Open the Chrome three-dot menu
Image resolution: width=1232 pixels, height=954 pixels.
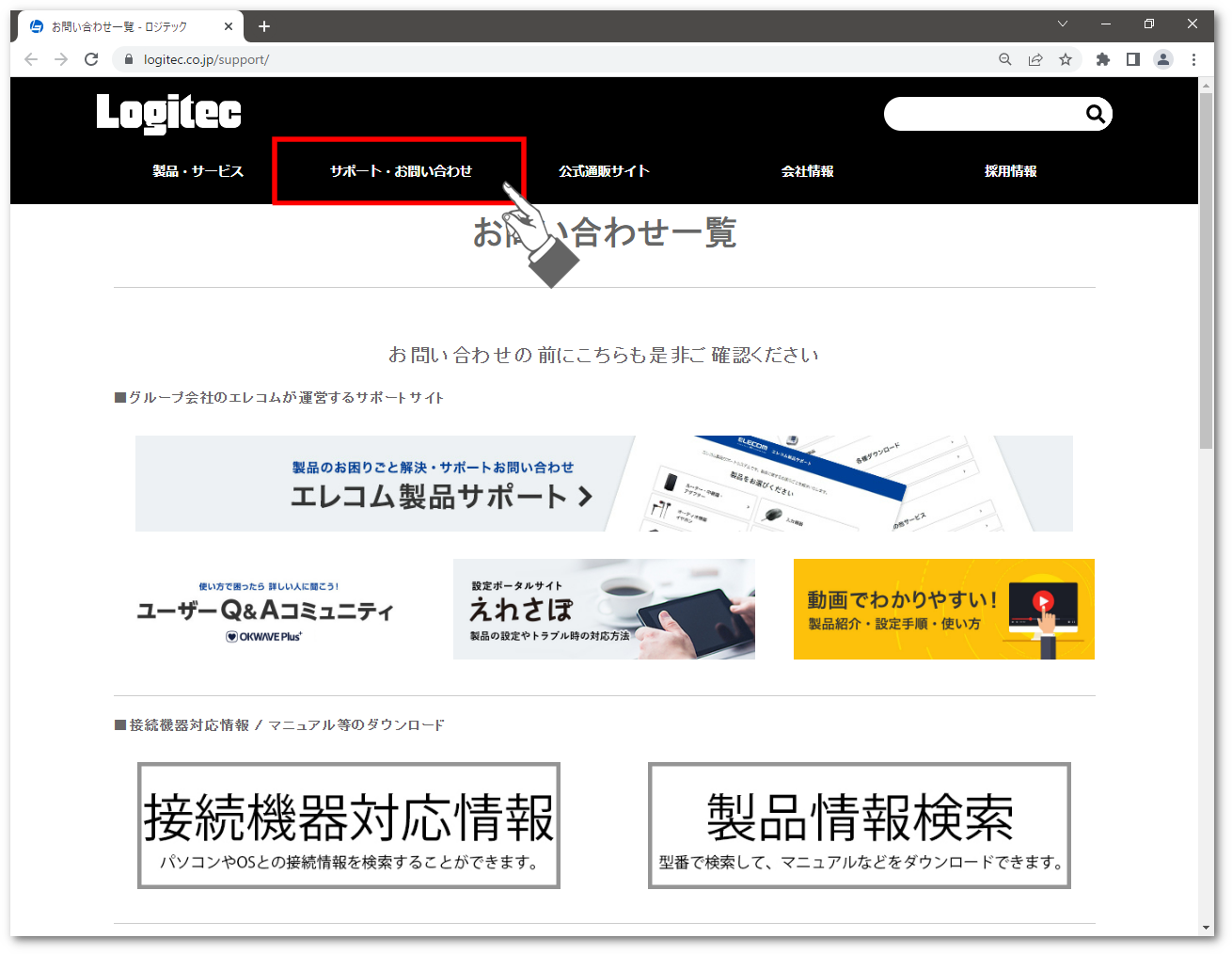click(x=1193, y=59)
